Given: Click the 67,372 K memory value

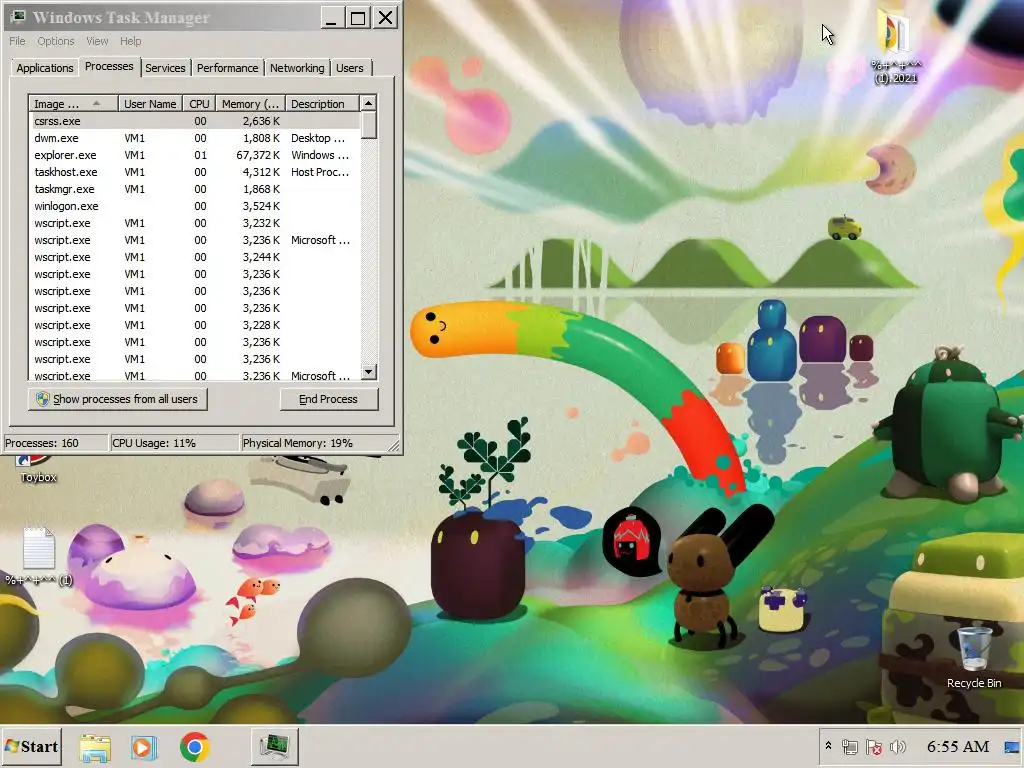Looking at the screenshot, I should pyautogui.click(x=258, y=155).
